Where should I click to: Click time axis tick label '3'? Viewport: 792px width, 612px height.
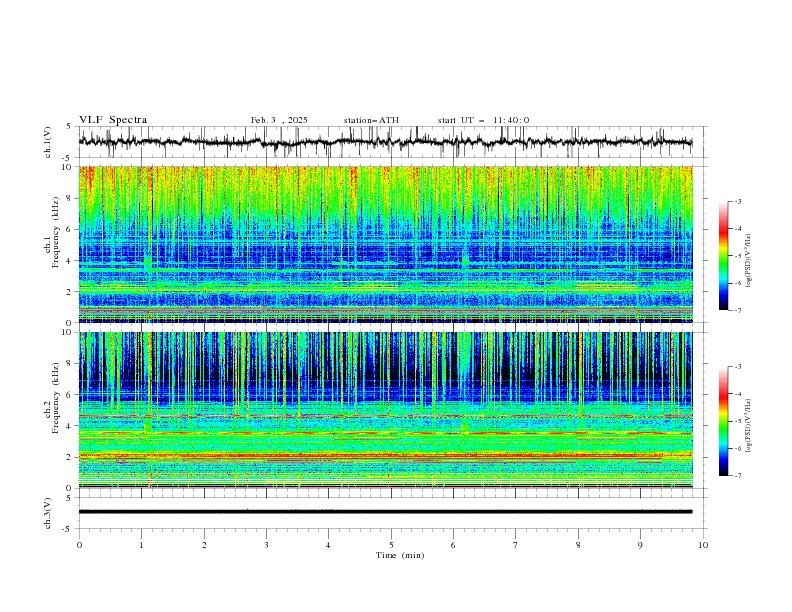[266, 545]
